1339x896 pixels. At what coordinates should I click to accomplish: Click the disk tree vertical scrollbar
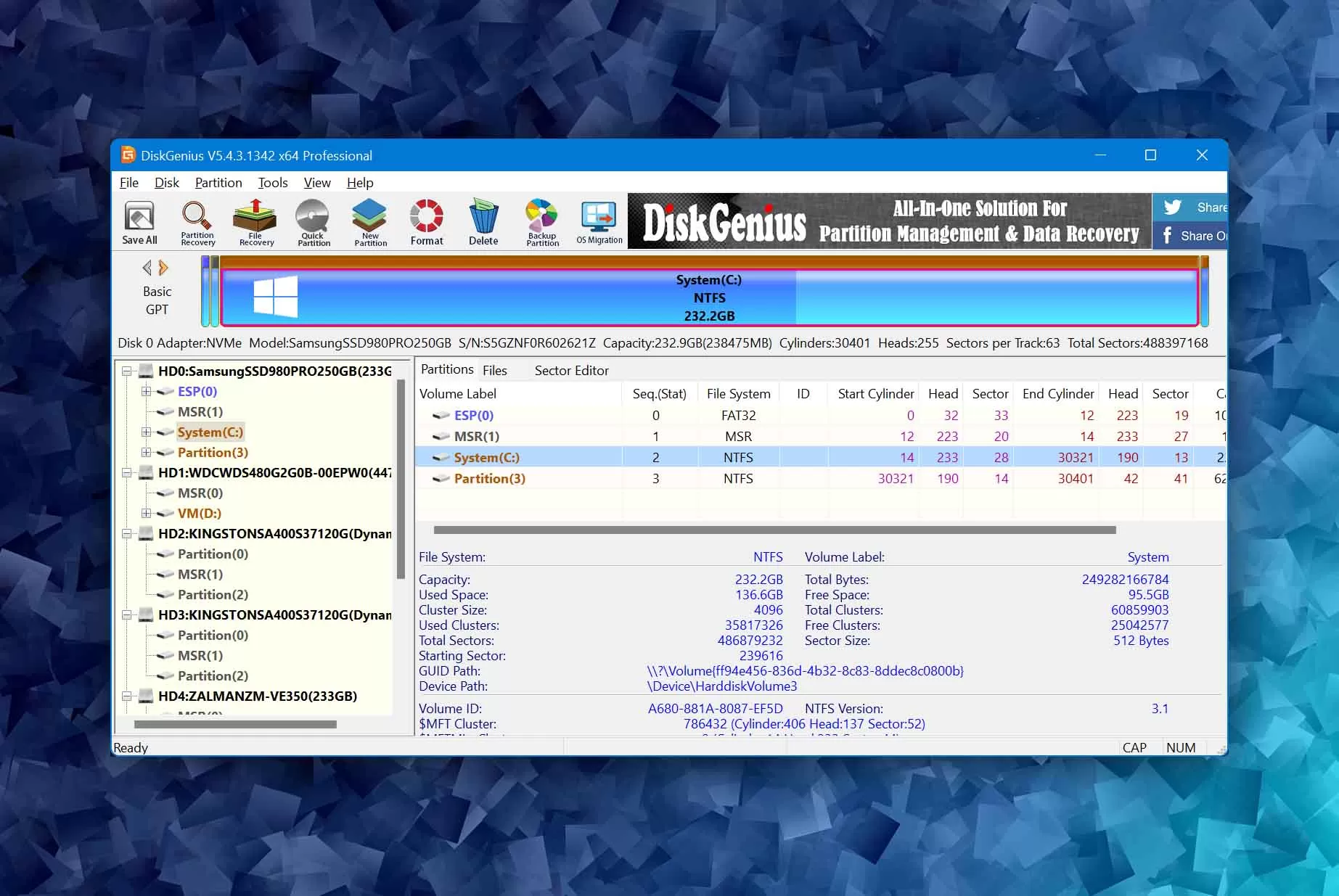pos(401,480)
